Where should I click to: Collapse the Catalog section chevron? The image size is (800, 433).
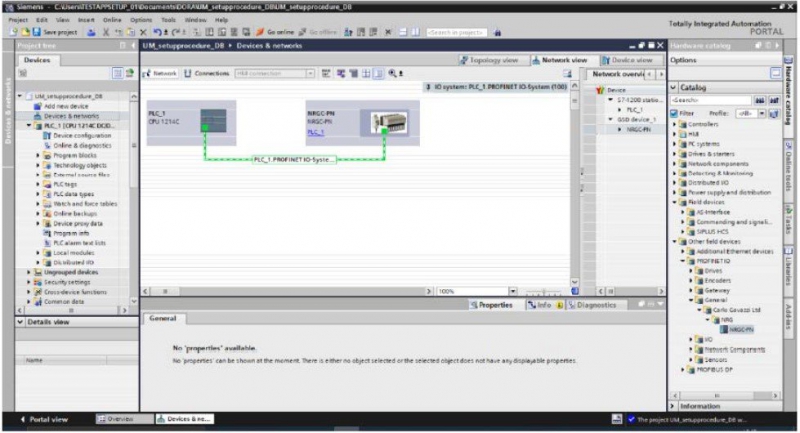tap(673, 88)
